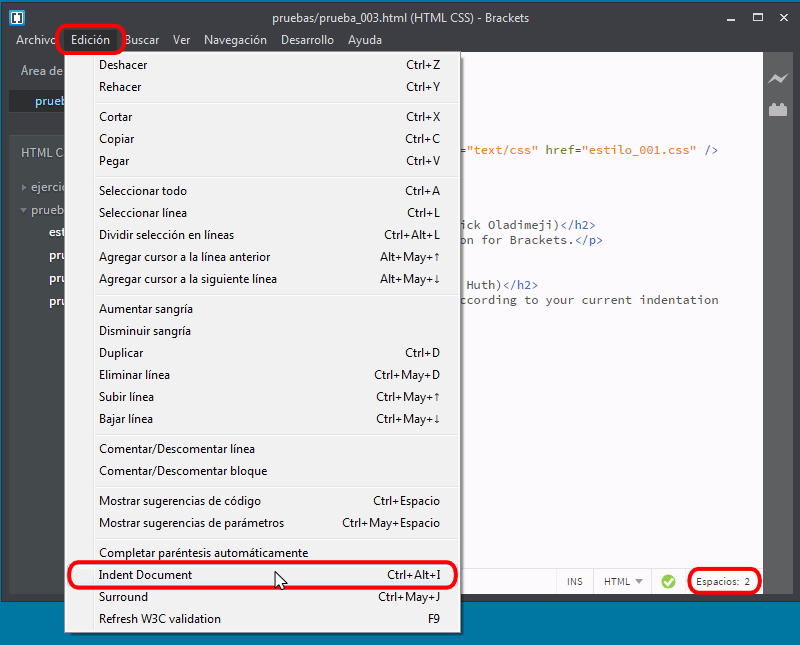Select Duplicar menu entry

coord(263,353)
